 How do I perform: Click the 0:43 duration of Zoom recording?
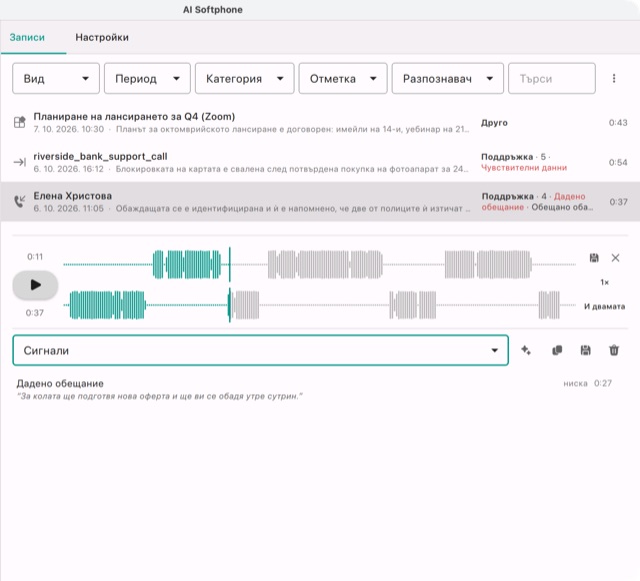(x=618, y=122)
